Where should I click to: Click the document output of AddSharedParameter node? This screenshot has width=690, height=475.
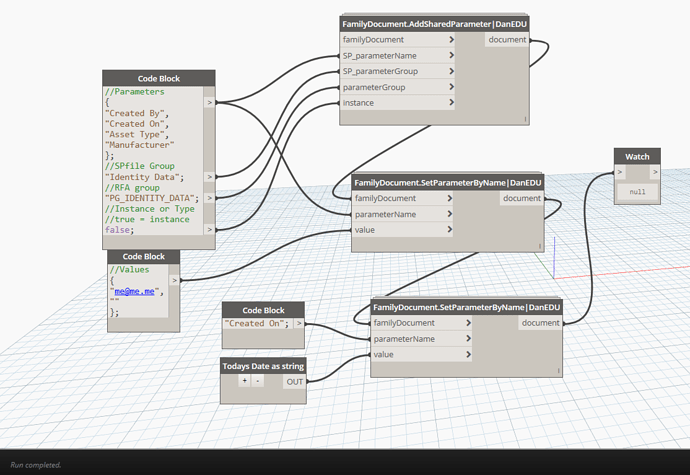click(x=507, y=40)
